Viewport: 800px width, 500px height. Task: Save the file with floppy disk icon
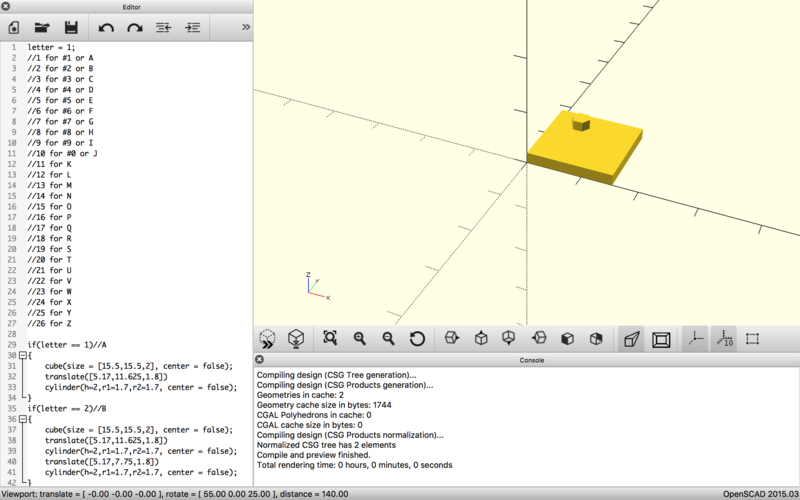71,28
